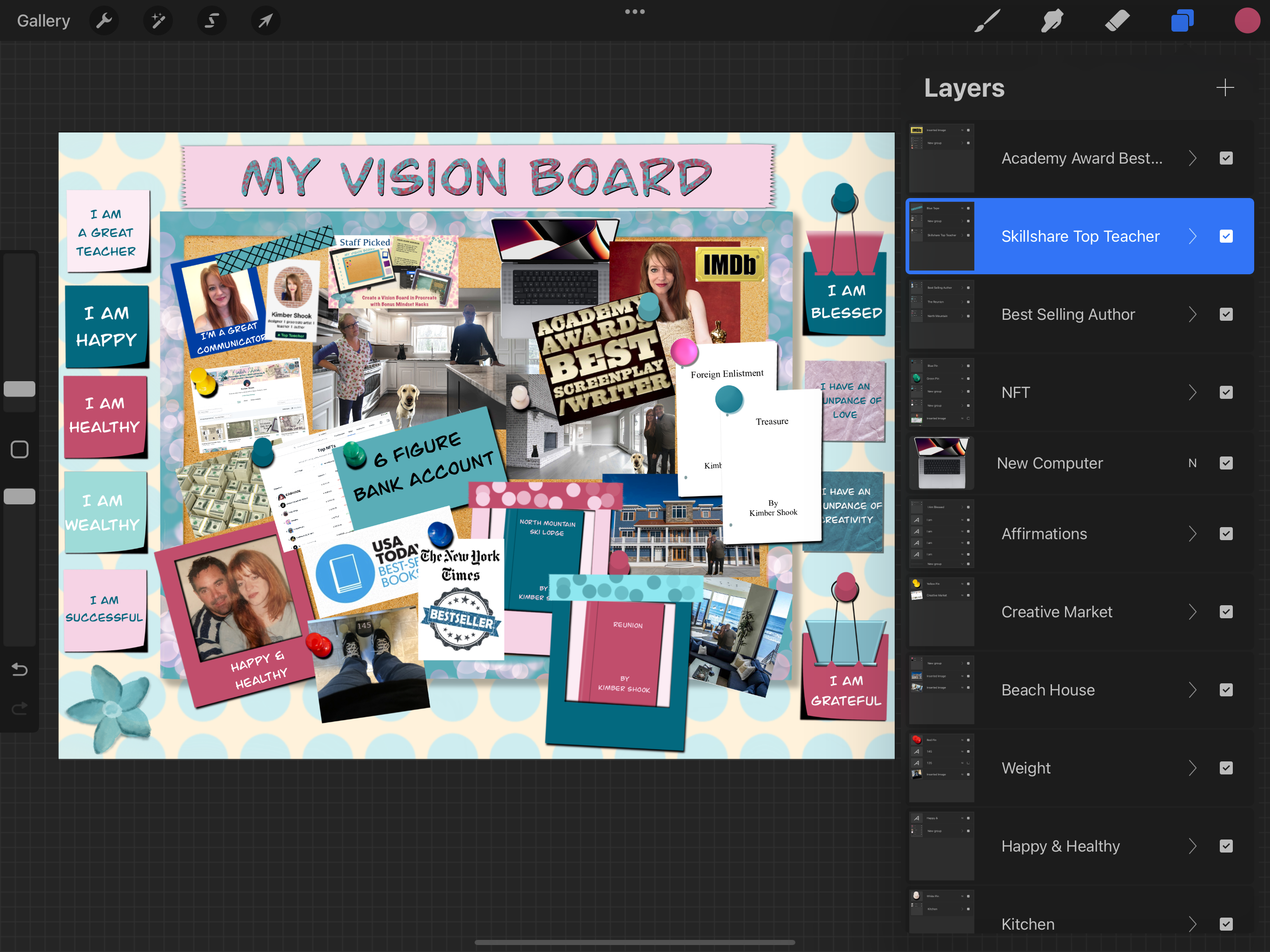Tap the Undo arrow in sidebar

[20, 669]
